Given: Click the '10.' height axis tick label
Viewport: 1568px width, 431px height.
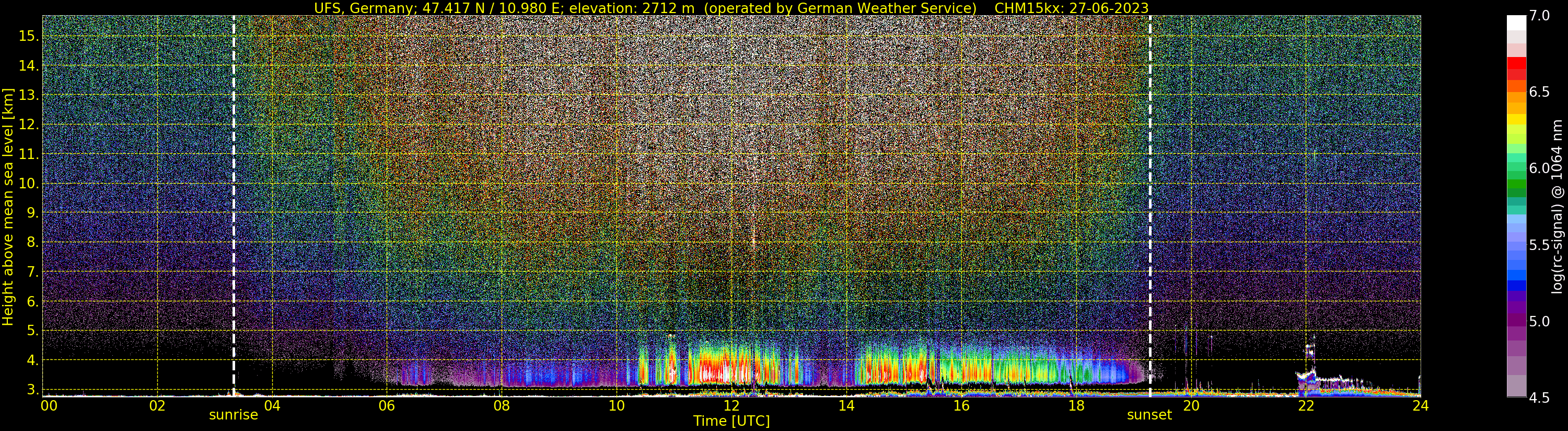Looking at the screenshot, I should tap(29, 184).
